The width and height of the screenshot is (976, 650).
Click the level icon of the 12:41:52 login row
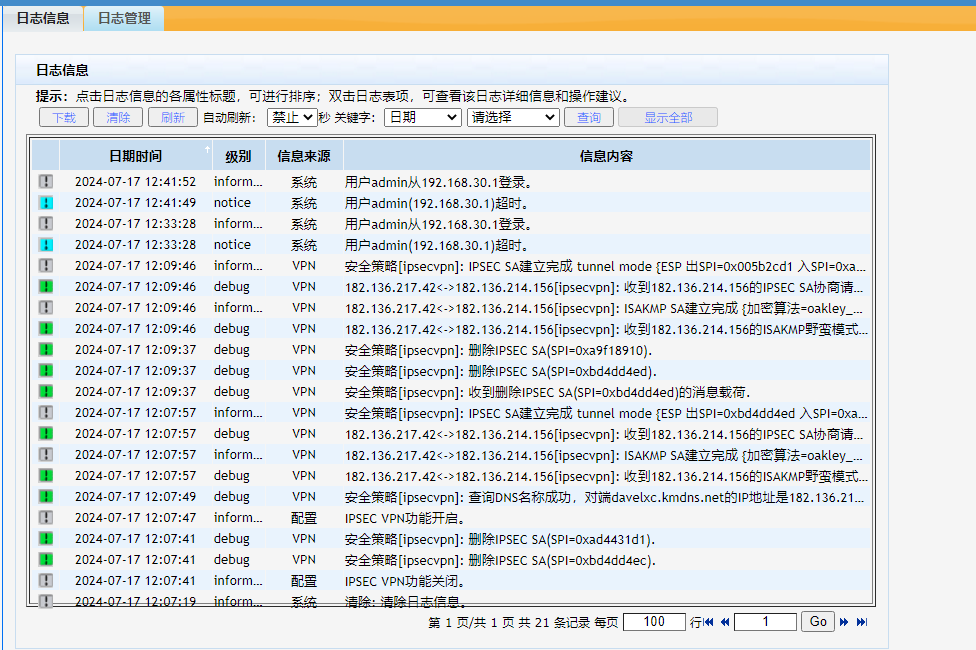click(45, 182)
